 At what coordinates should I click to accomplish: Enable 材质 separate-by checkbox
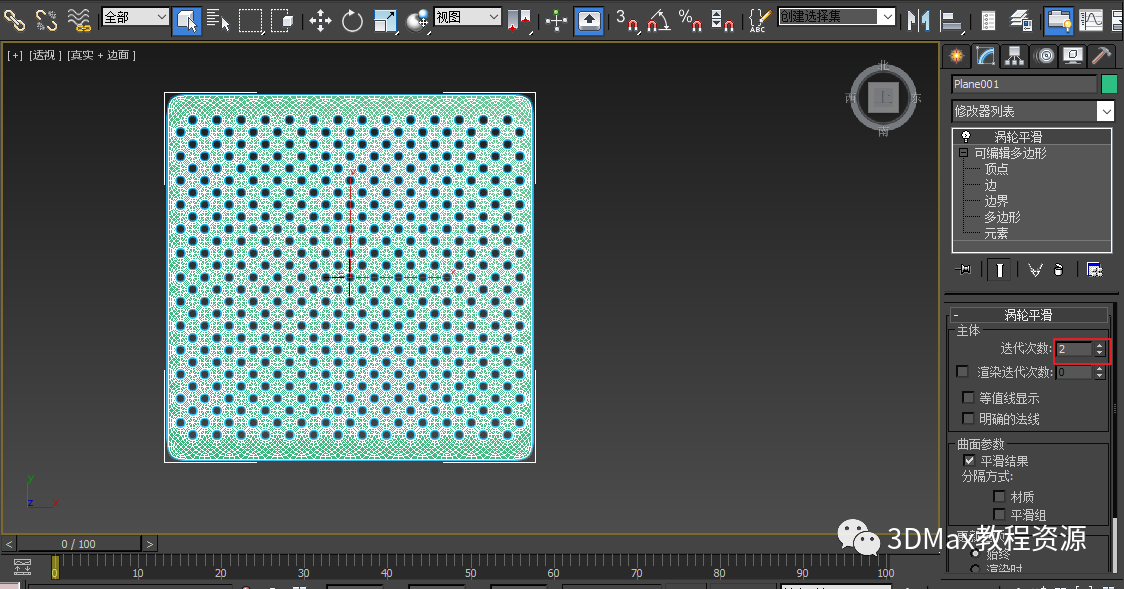pyautogui.click(x=999, y=496)
